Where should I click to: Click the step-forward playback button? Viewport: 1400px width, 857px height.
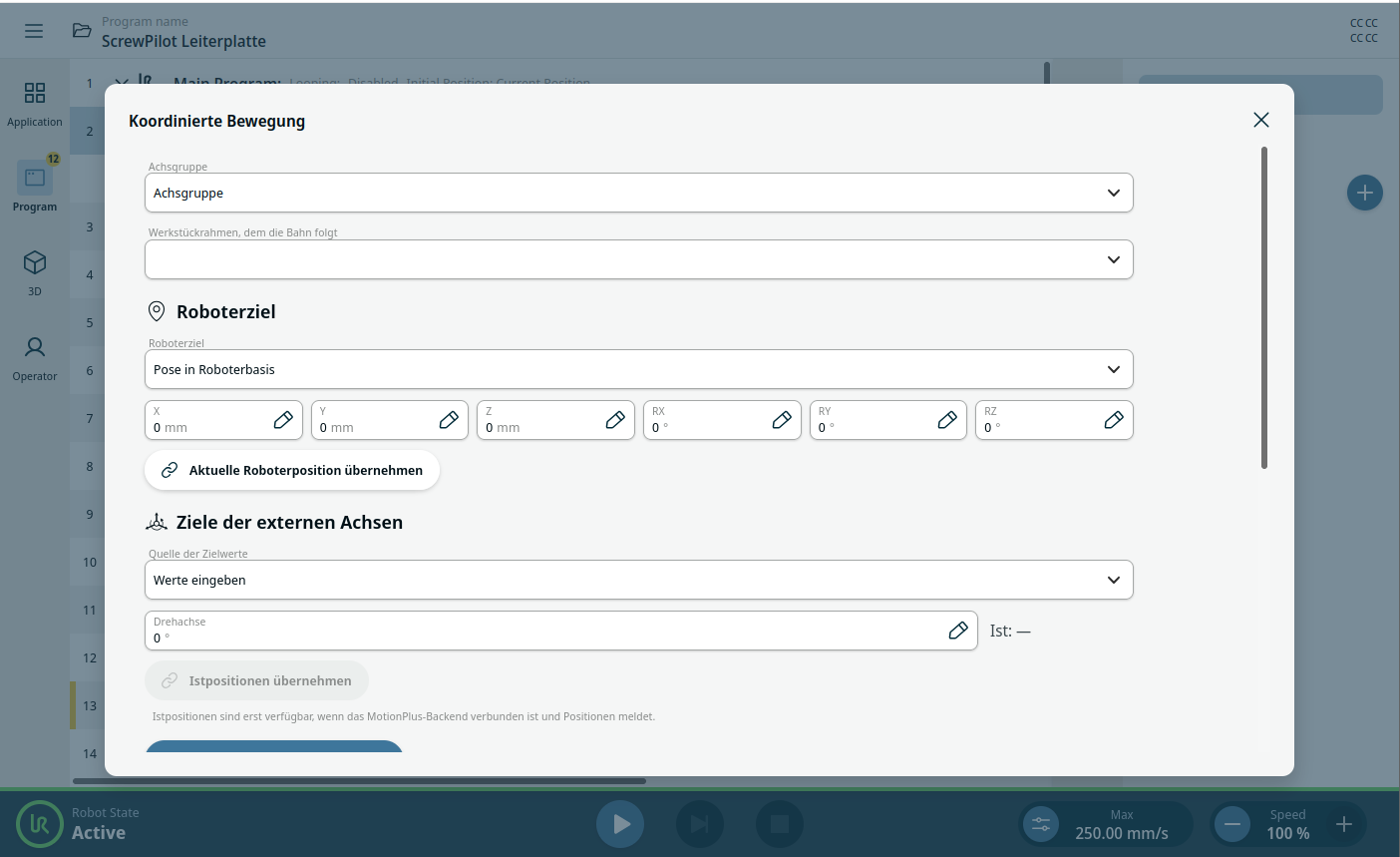[700, 824]
